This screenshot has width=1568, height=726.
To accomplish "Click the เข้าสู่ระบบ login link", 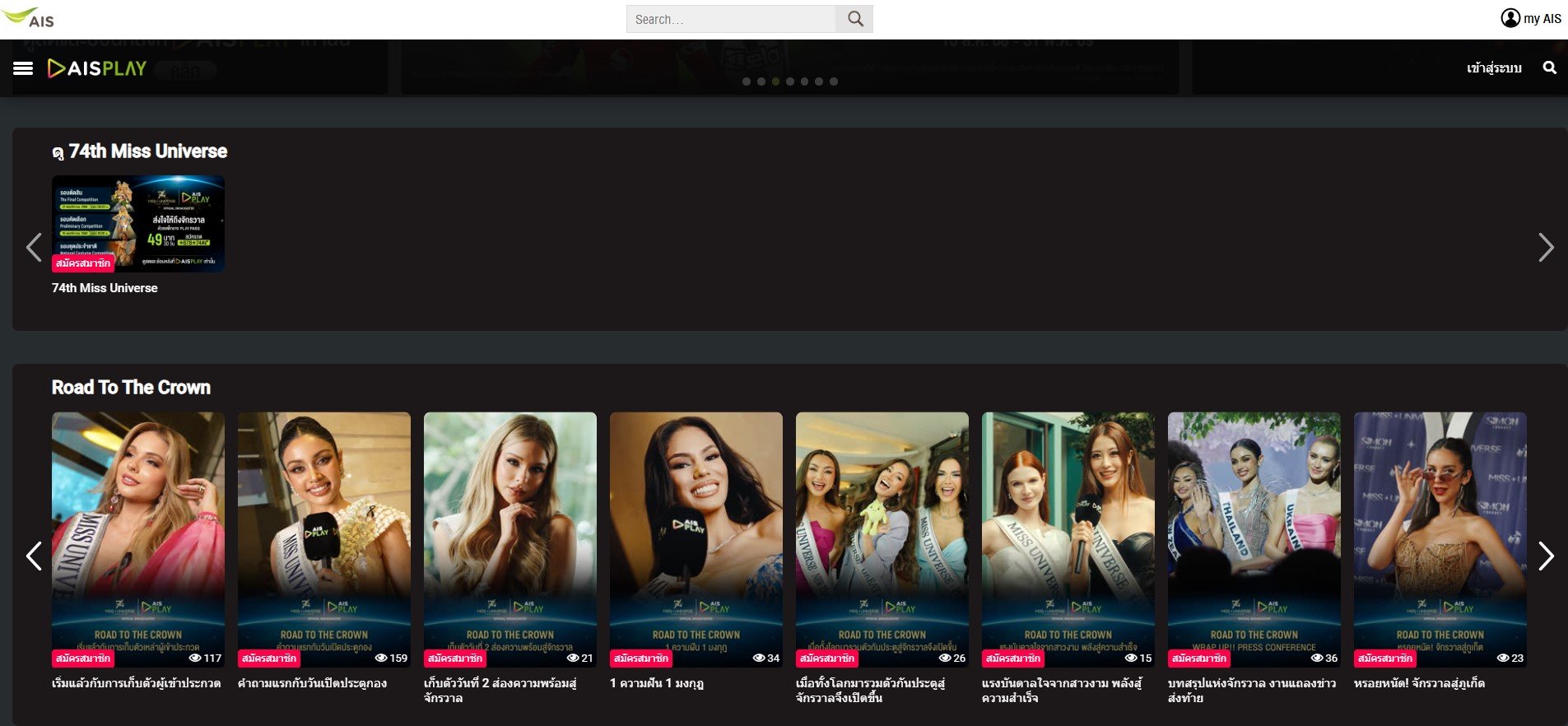I will pos(1494,67).
